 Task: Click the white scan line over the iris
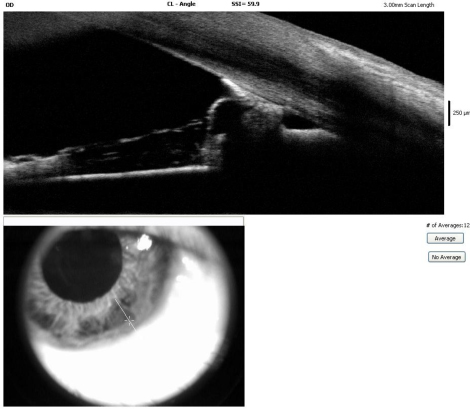point(125,313)
